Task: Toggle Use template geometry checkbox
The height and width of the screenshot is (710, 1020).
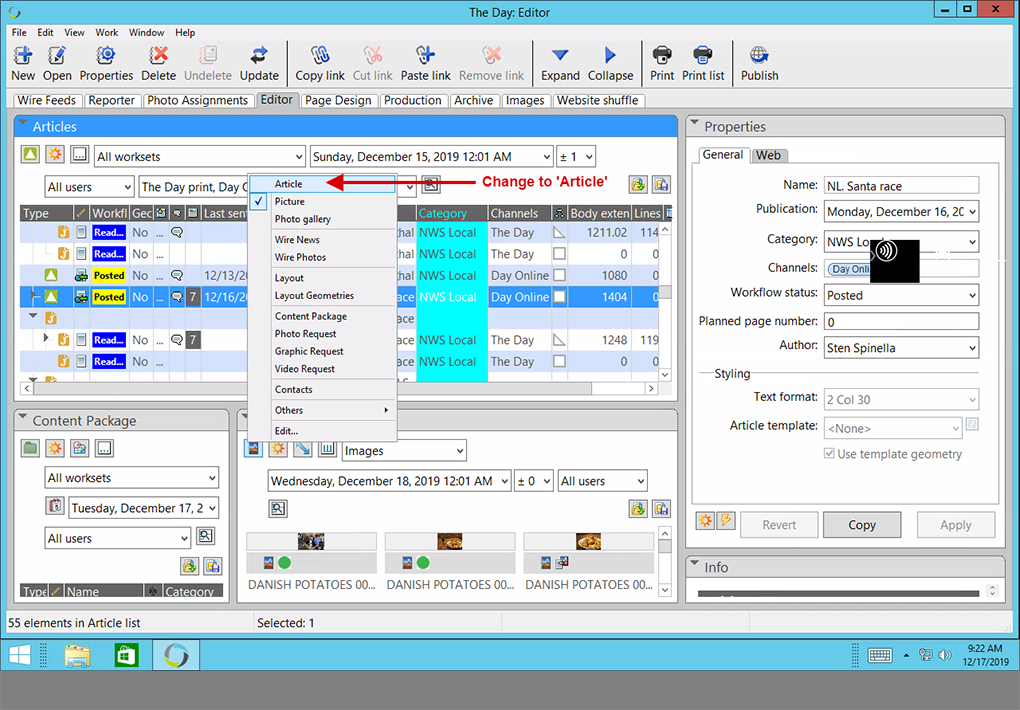Action: [829, 454]
